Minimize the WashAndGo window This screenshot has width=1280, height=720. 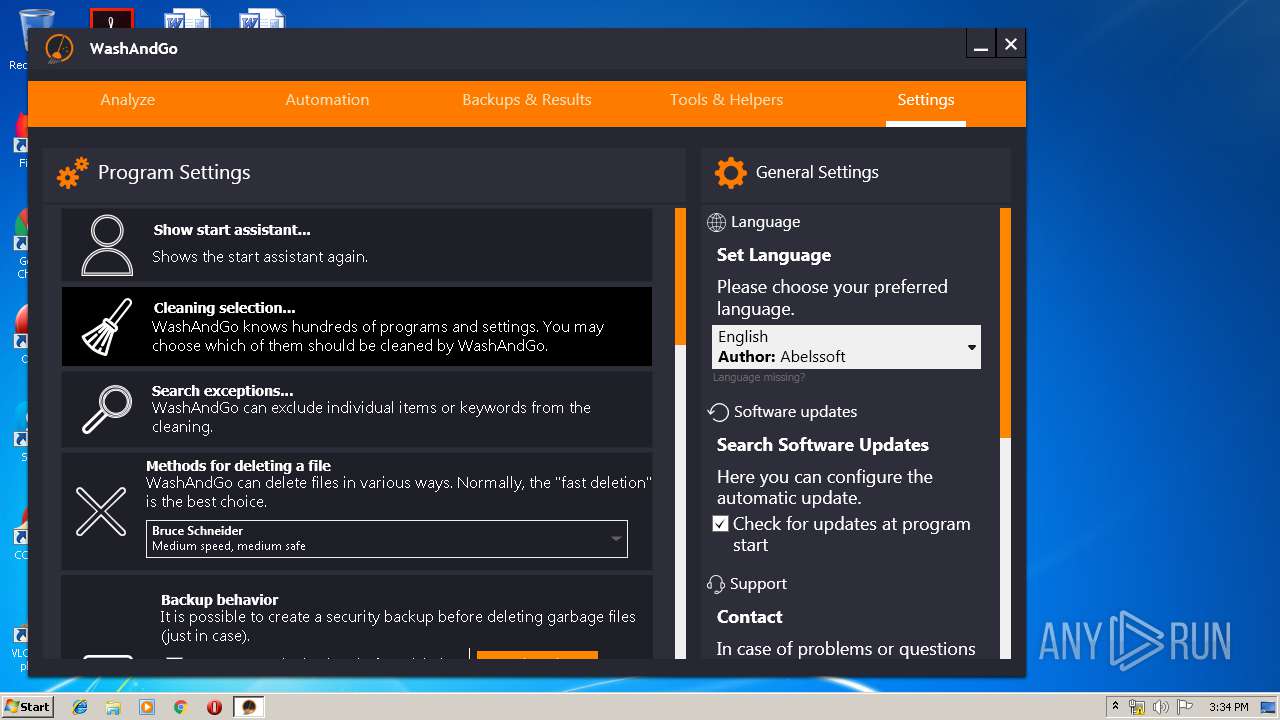[x=981, y=44]
